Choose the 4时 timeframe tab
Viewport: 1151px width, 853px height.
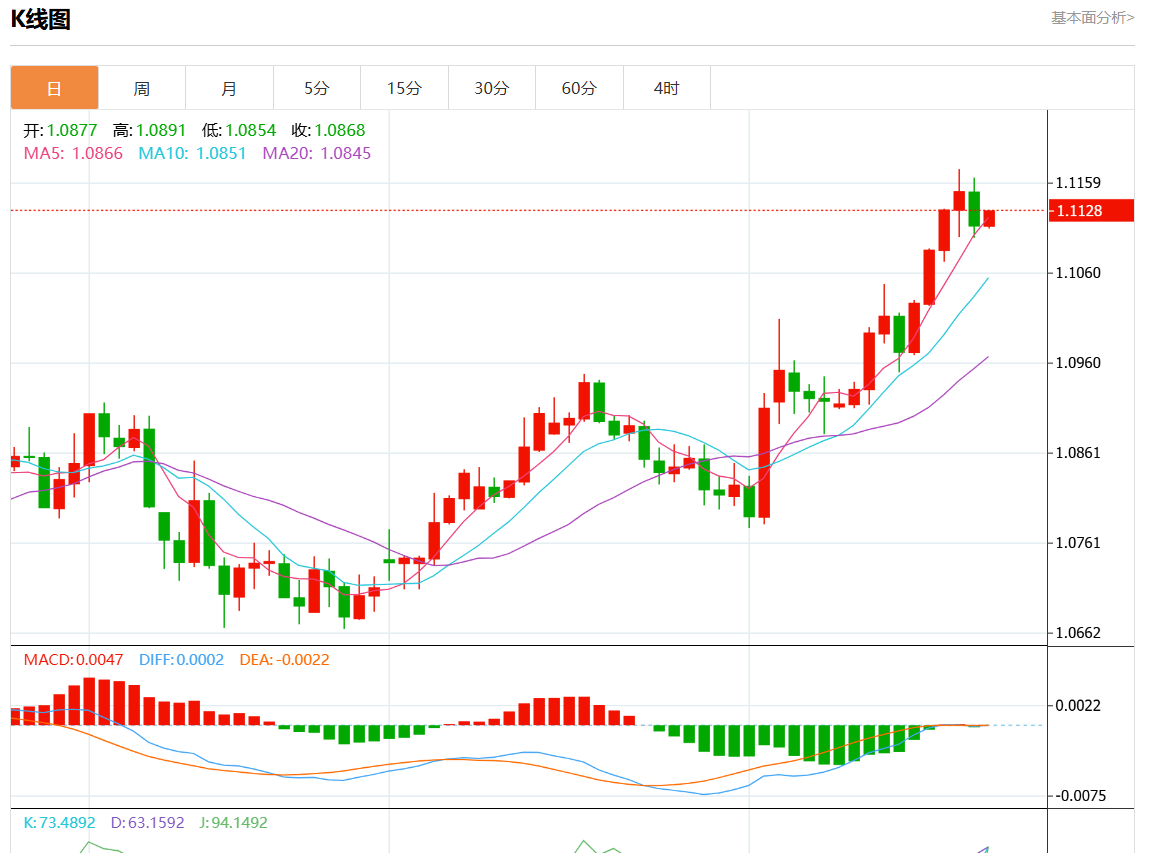point(666,88)
